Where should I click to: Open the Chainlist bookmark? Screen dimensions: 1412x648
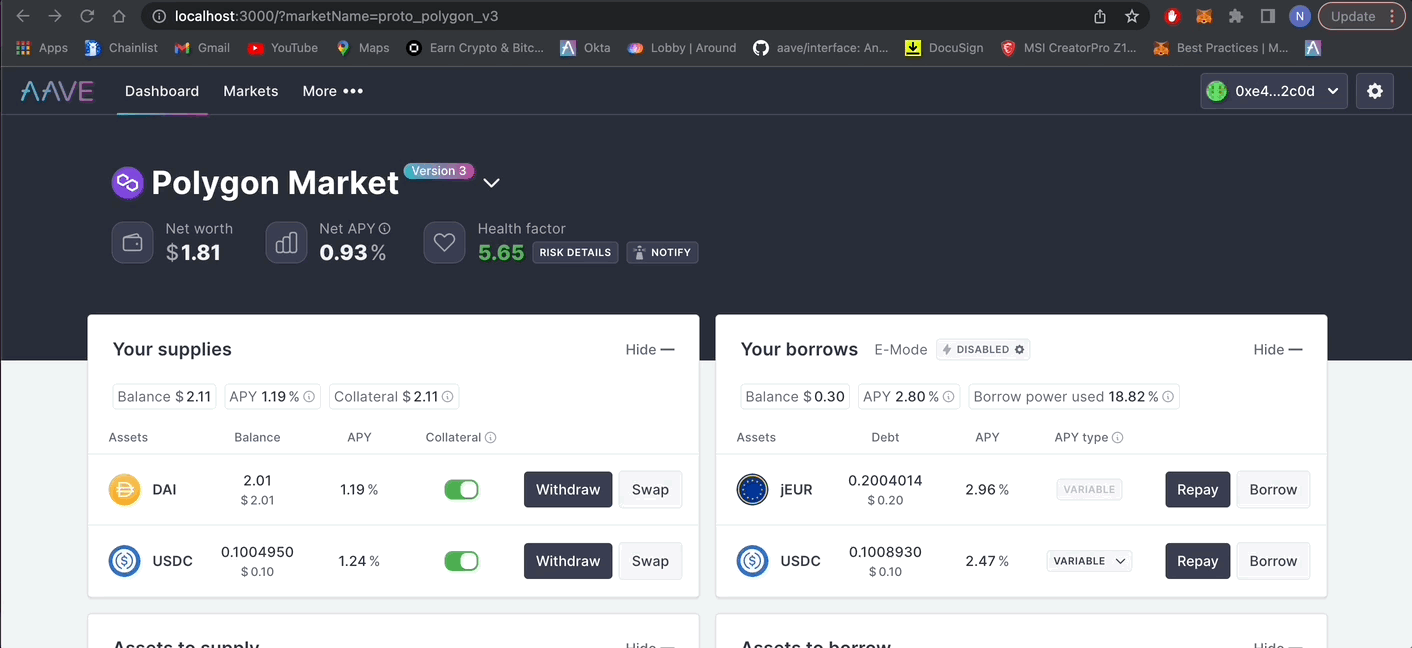121,48
